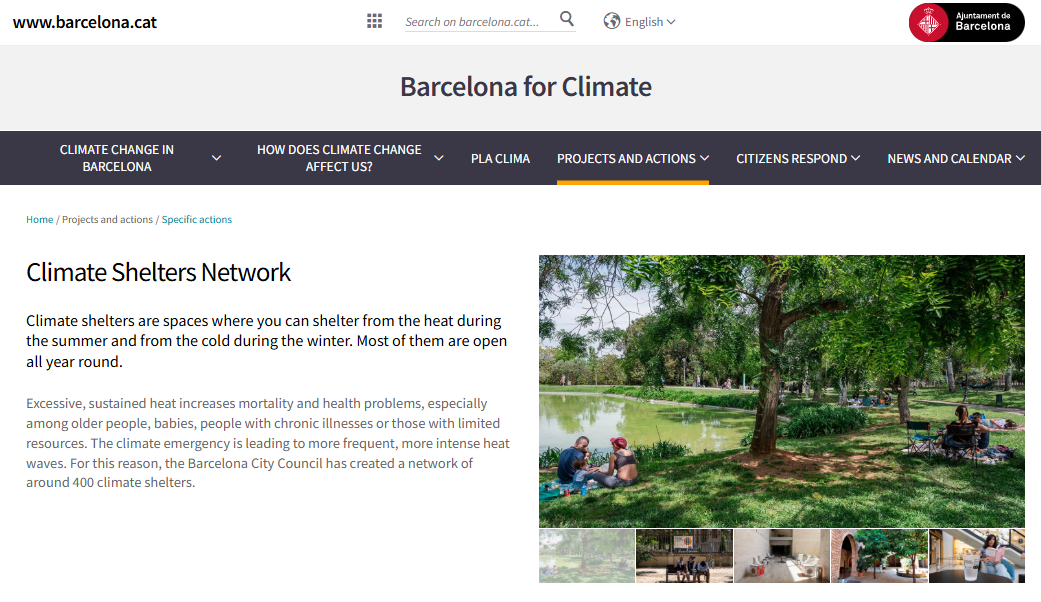Select the woman reading thumbnail
The width and height of the screenshot is (1041, 602).
(x=976, y=556)
